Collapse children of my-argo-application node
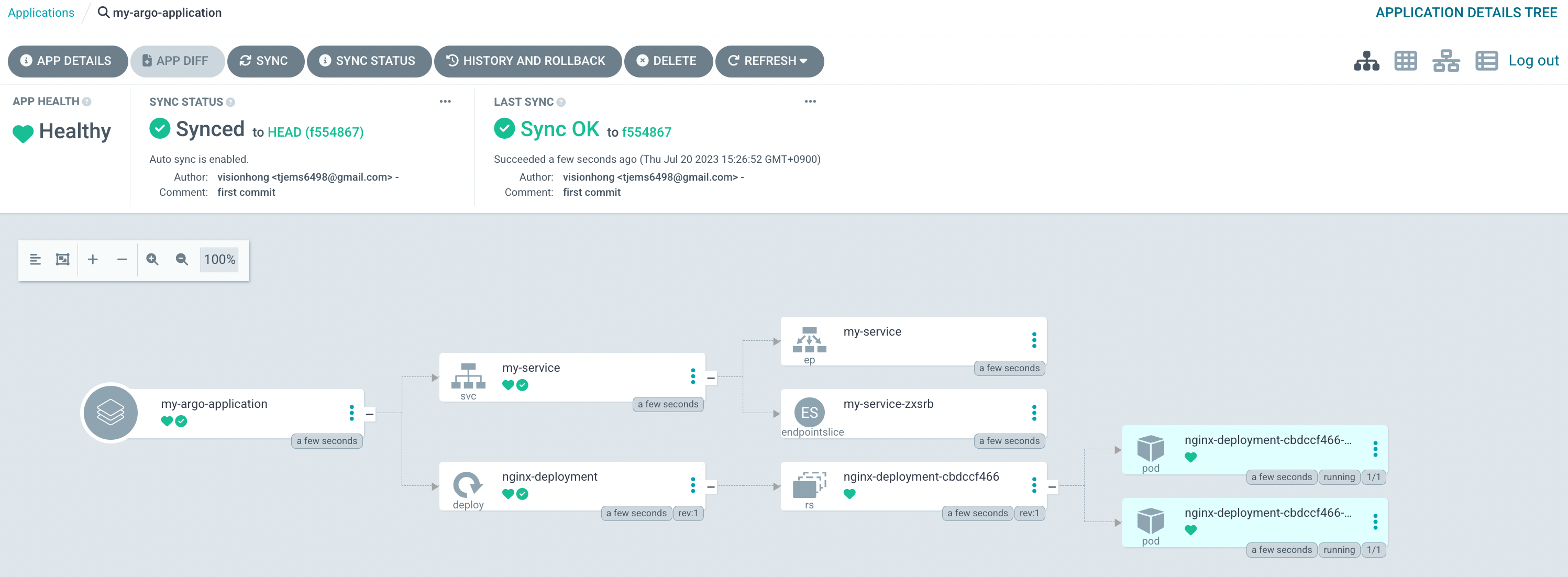 (369, 414)
